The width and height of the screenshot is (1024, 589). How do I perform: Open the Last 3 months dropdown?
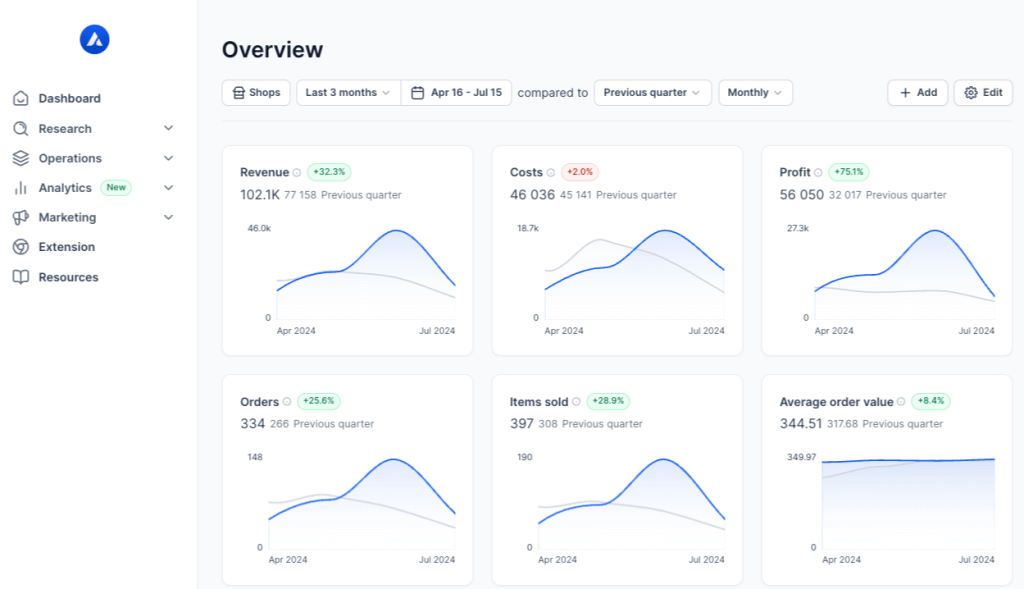348,93
